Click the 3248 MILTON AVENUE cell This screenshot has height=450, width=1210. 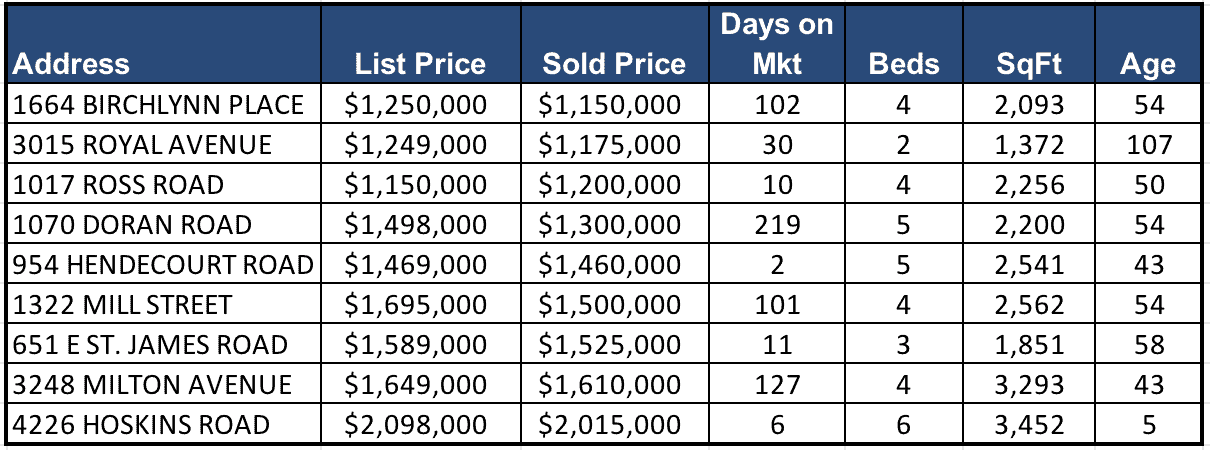152,385
